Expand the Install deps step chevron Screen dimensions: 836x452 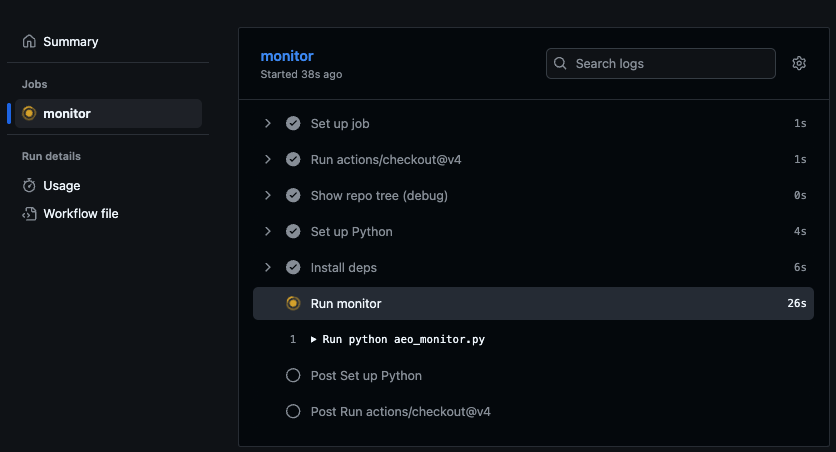(x=268, y=268)
